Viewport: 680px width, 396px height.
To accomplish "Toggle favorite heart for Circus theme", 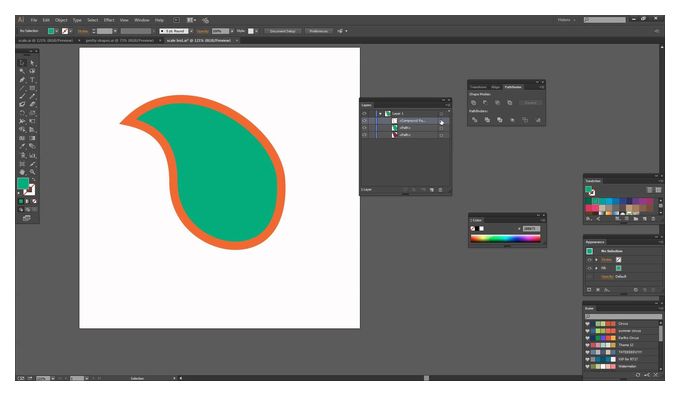I will click(588, 324).
